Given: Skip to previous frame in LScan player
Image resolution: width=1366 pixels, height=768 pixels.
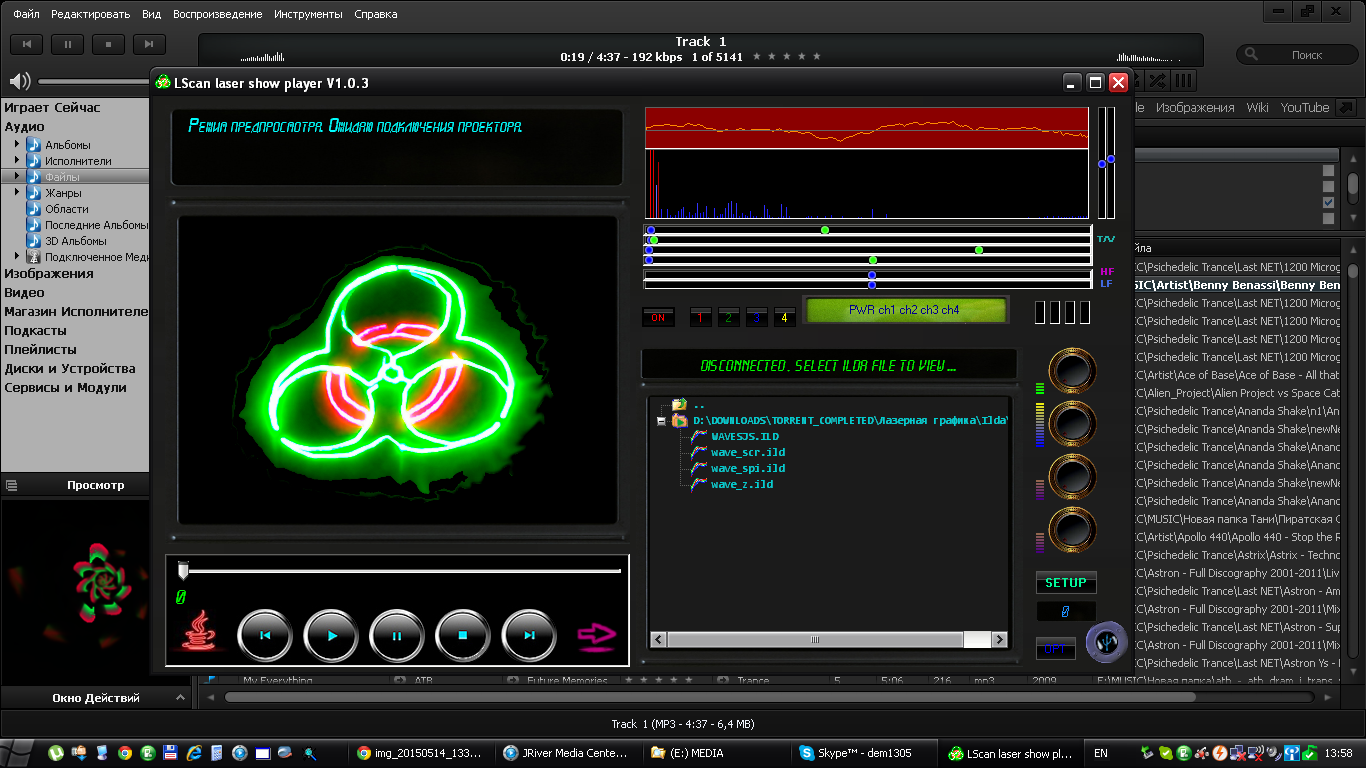Looking at the screenshot, I should [x=265, y=635].
